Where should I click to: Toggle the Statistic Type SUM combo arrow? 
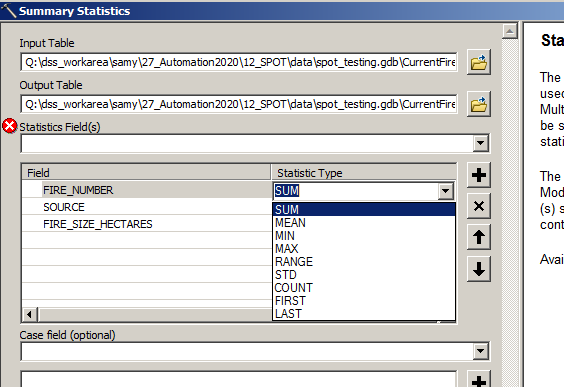coord(445,191)
